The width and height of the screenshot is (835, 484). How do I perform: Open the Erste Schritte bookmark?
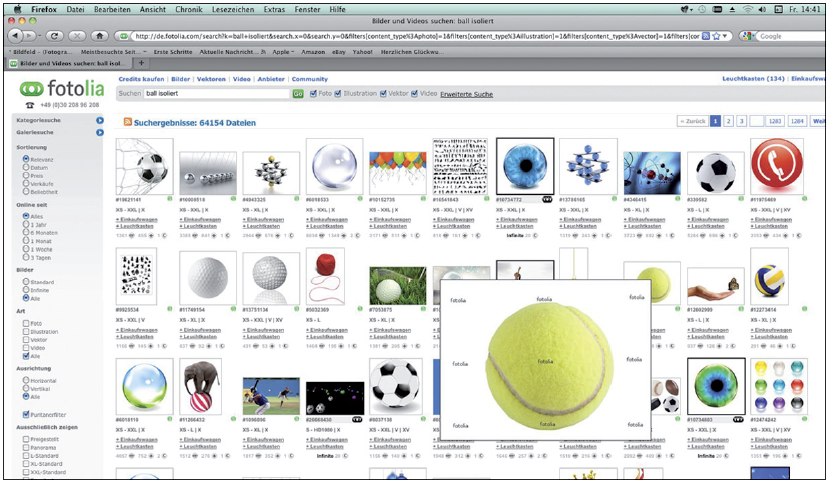173,52
